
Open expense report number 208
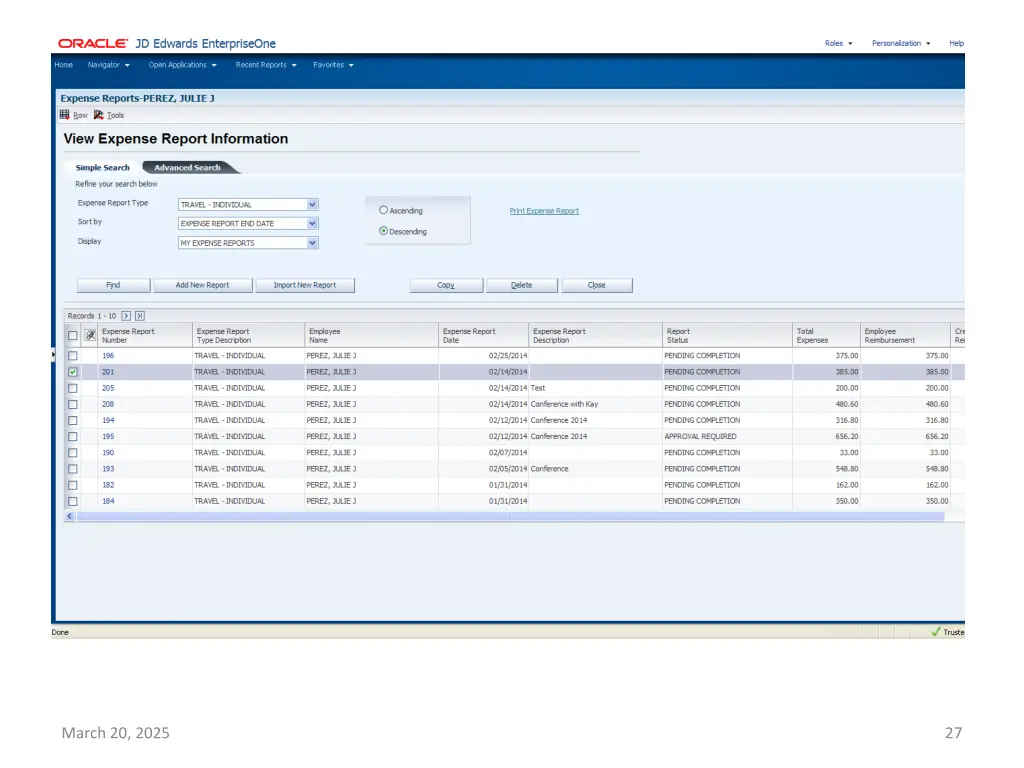(108, 404)
